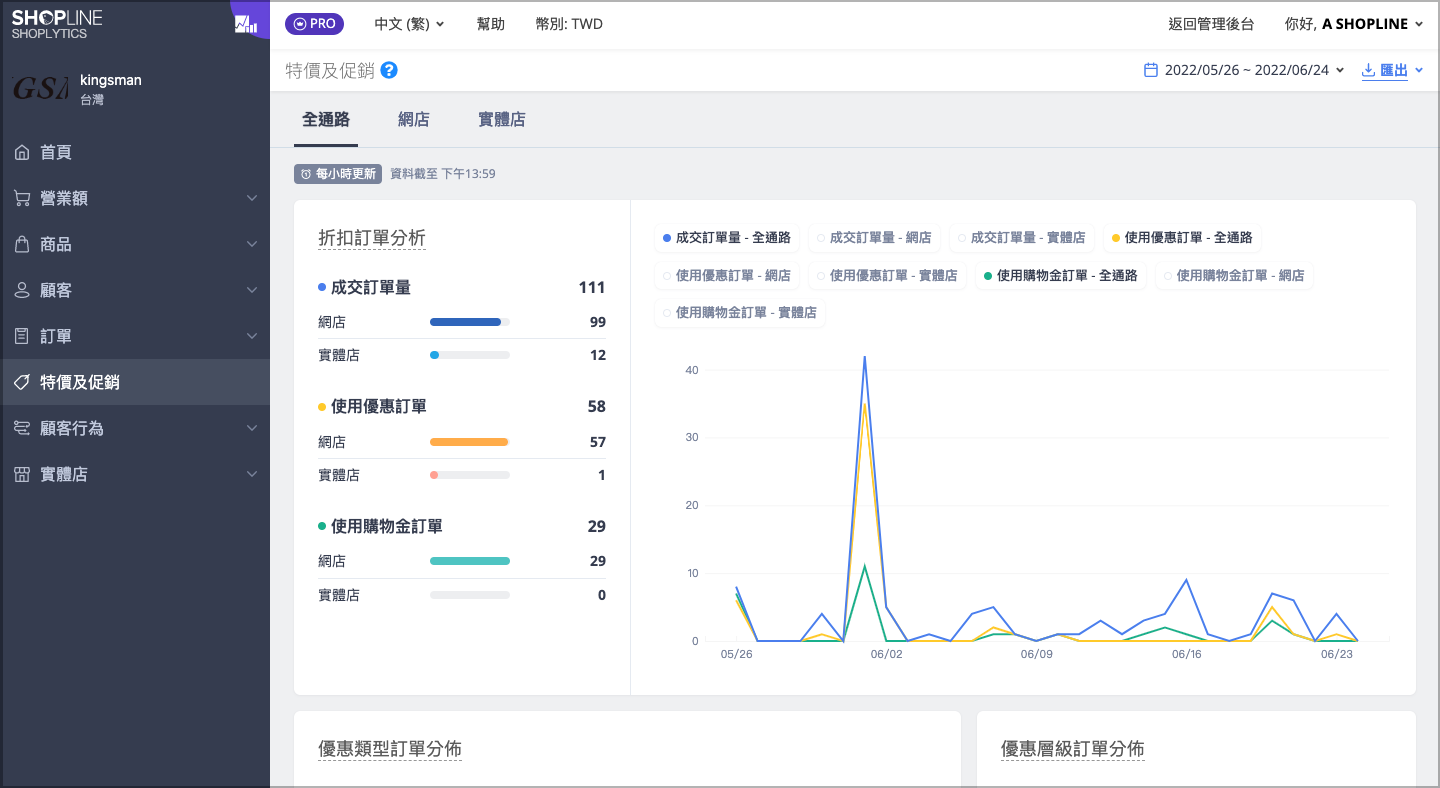This screenshot has height=788, width=1440.
Task: Click the 使用優惠訂單 total value 58
Action: point(597,407)
